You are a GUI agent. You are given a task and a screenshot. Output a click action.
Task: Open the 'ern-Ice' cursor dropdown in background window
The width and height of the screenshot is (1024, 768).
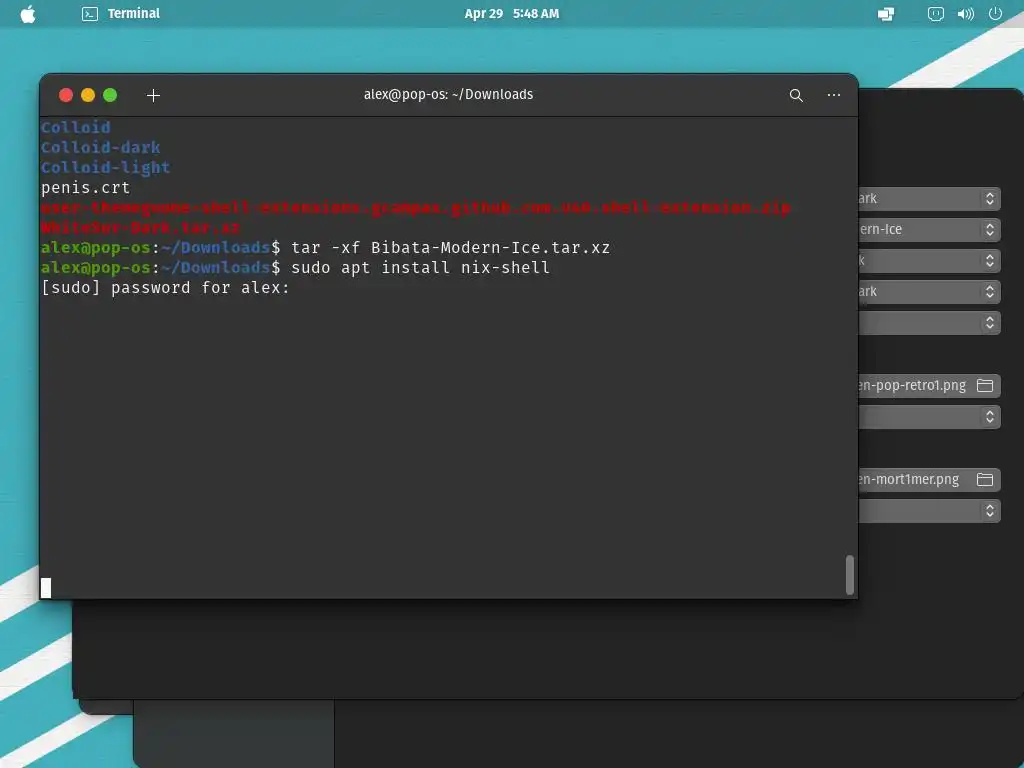tap(929, 229)
